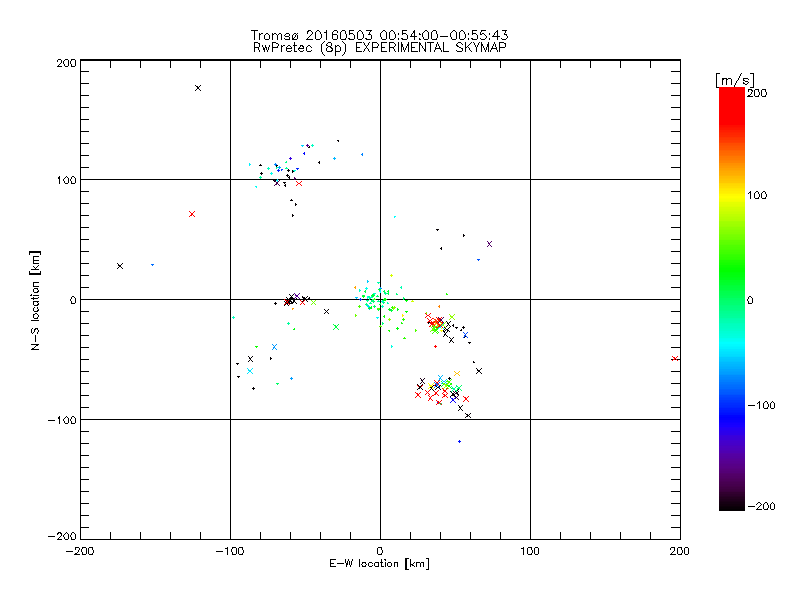800x600 pixels.
Task: Click the isolated black X marker near the top-left
Action: [198, 88]
